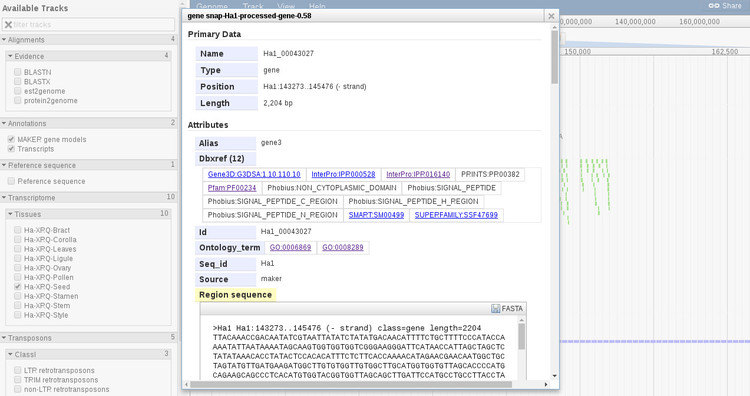Image resolution: width=750 pixels, height=396 pixels.
Task: Open the Genome menu
Action: click(212, 6)
